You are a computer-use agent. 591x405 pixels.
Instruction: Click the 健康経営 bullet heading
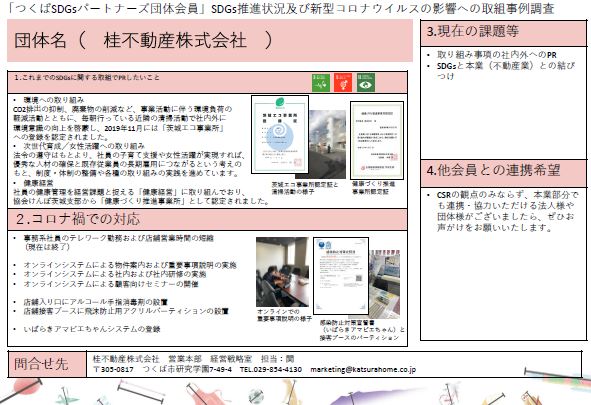pyautogui.click(x=38, y=183)
